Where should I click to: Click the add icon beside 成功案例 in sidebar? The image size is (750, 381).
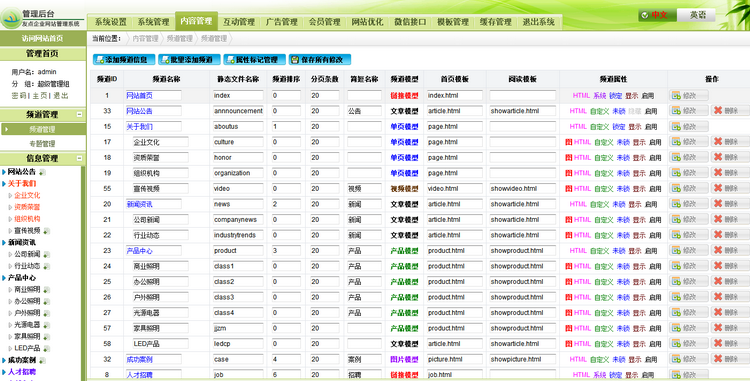pyautogui.click(x=43, y=360)
